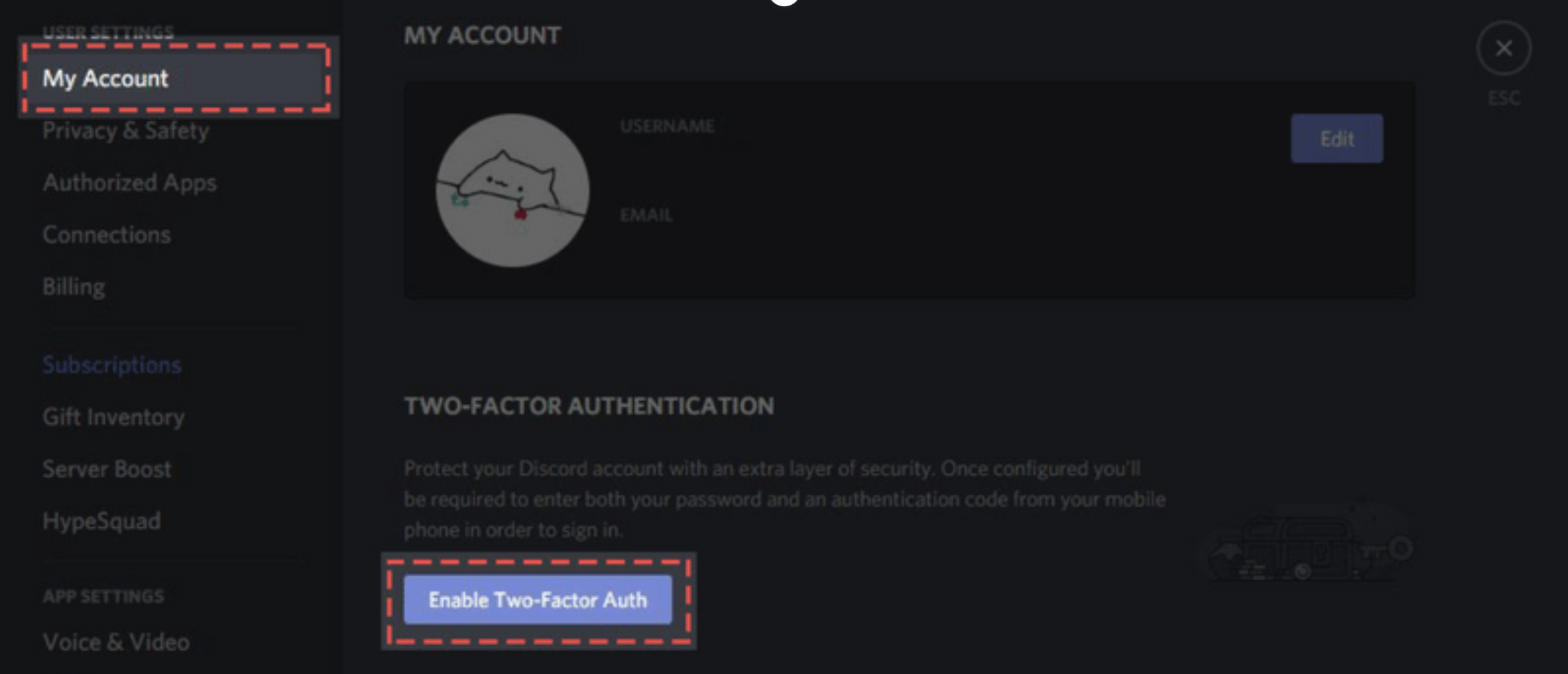The image size is (1568, 674).
Task: Click the MY ACCOUNT page heading
Action: pos(482,36)
